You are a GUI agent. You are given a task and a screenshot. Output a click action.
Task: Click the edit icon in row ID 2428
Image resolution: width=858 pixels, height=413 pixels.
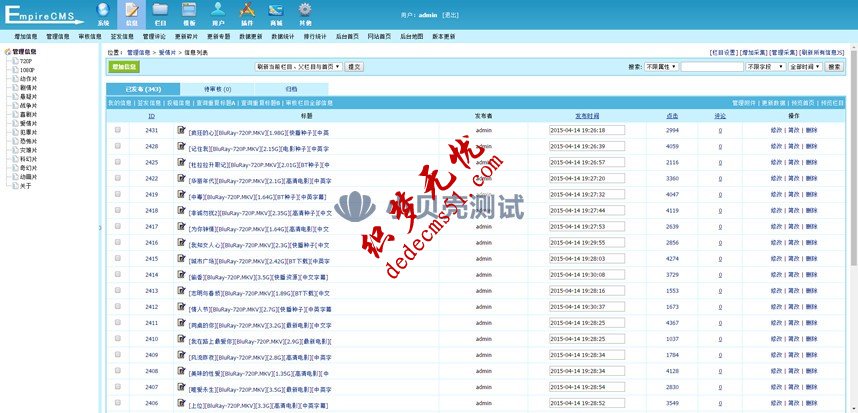(182, 146)
